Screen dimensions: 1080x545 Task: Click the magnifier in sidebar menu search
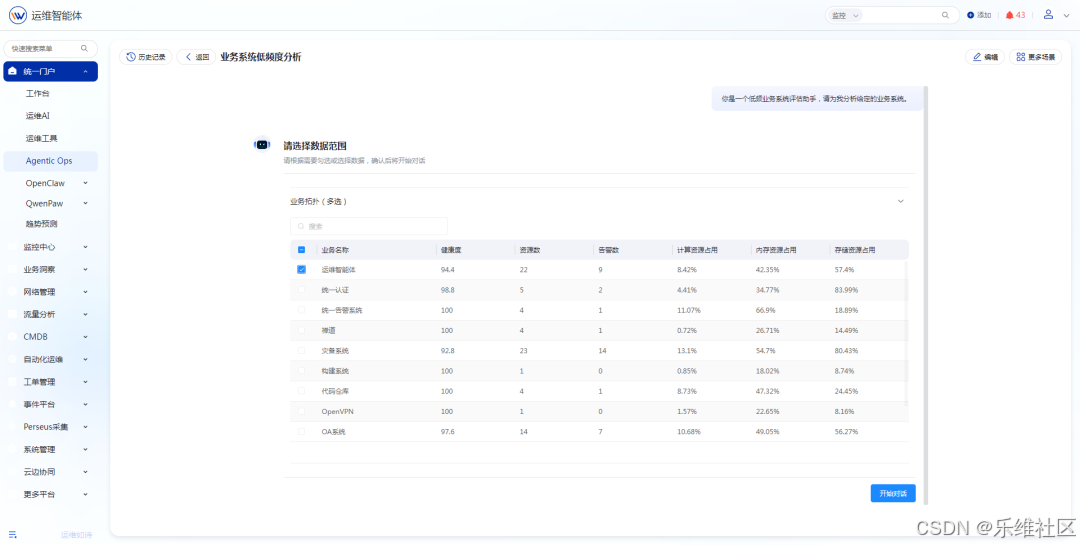click(x=84, y=49)
